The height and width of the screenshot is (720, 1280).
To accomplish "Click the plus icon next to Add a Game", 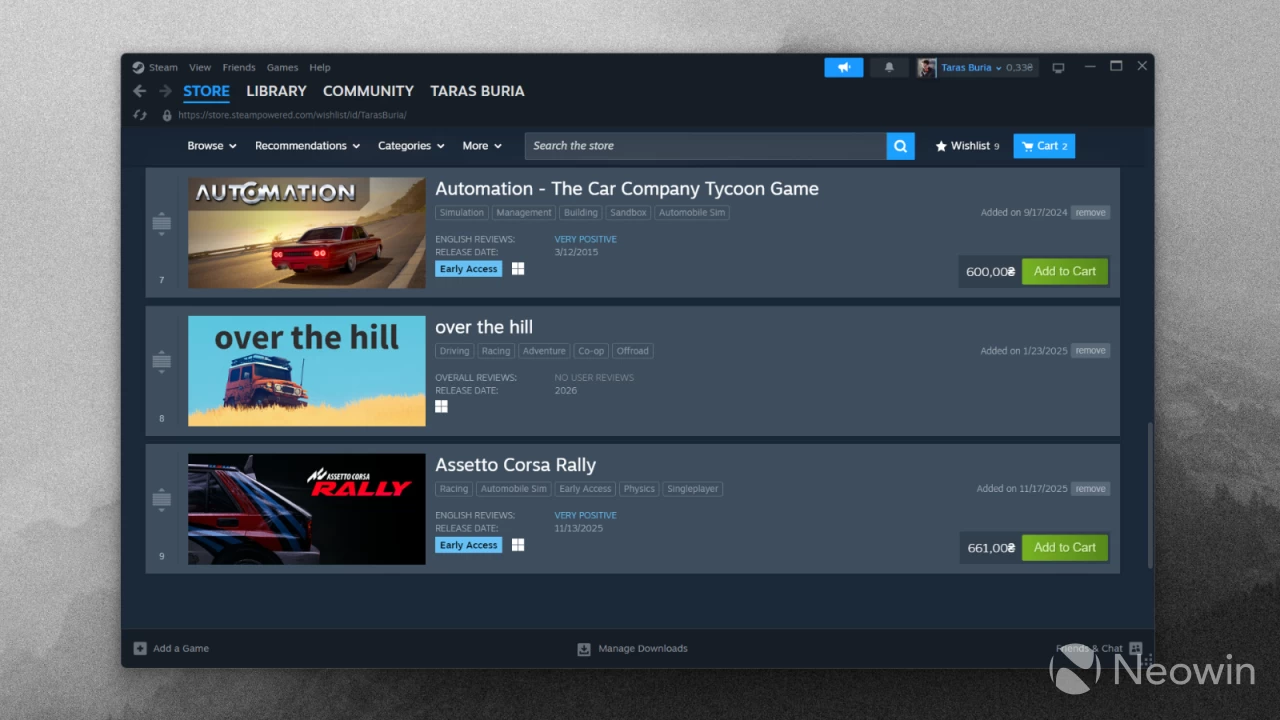I will click(140, 648).
